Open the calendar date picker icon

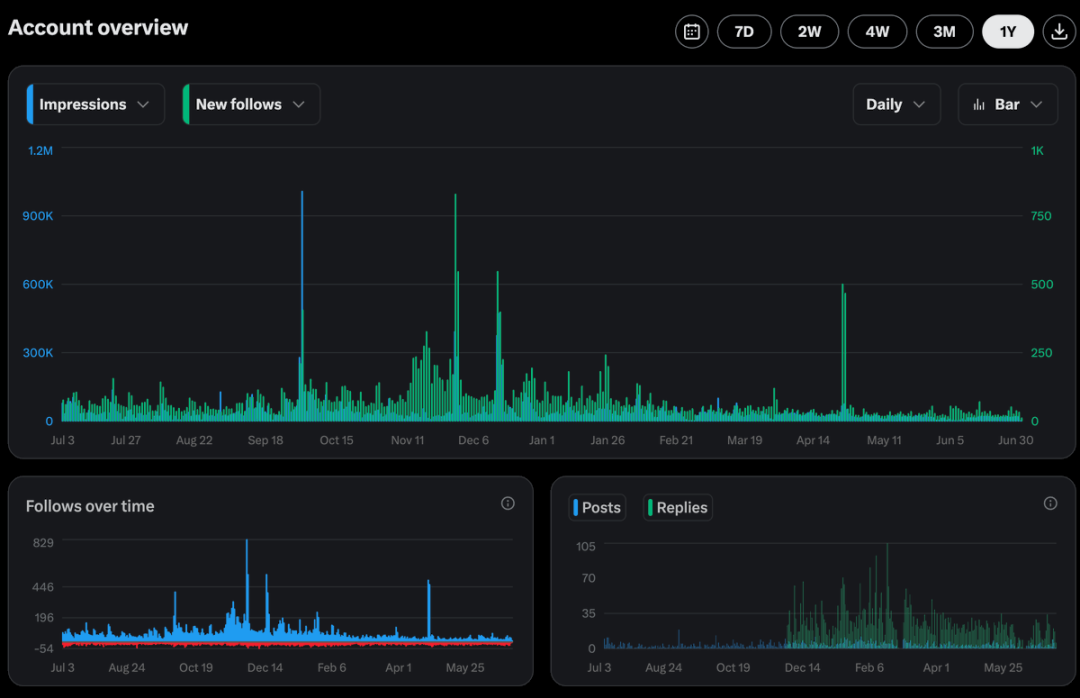pos(691,31)
